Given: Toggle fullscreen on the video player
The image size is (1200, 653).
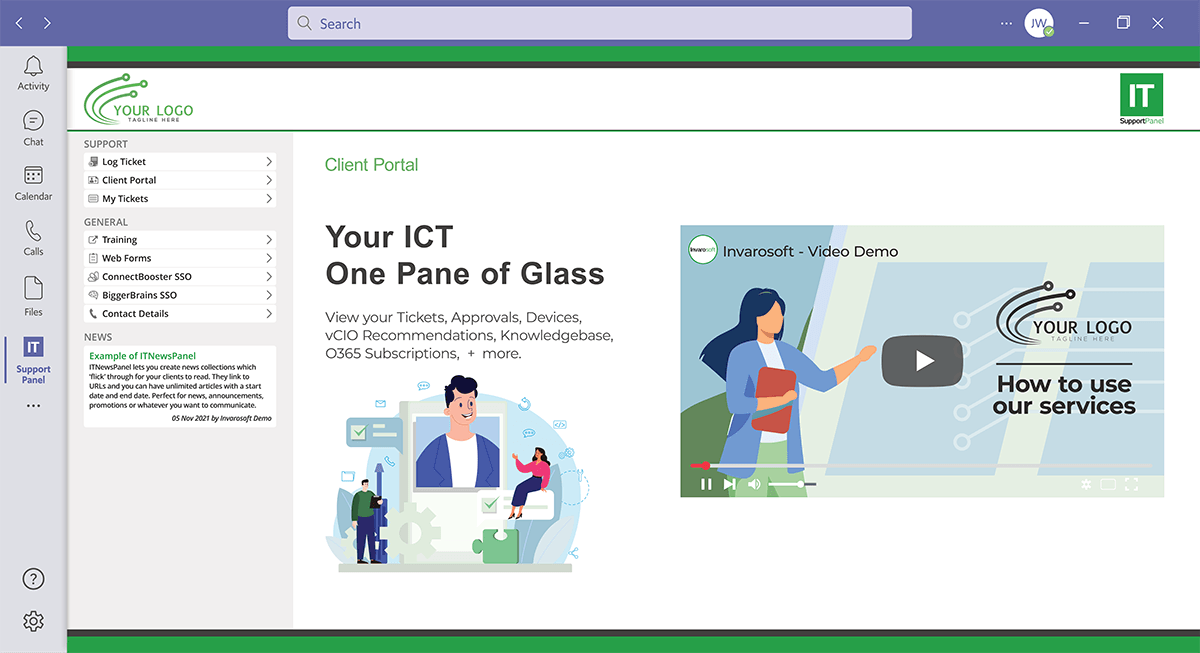Looking at the screenshot, I should coord(1132,484).
